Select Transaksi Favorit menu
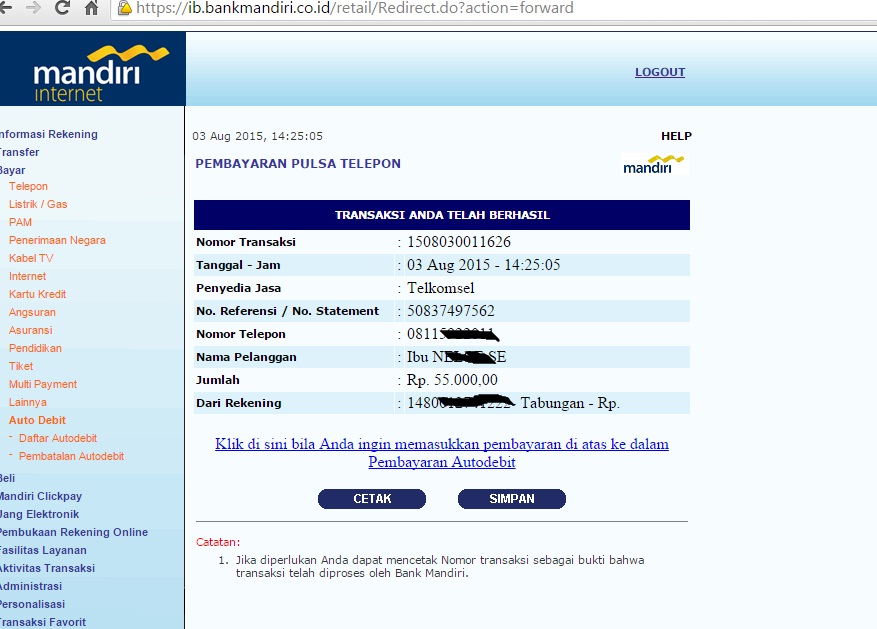 click(x=43, y=622)
